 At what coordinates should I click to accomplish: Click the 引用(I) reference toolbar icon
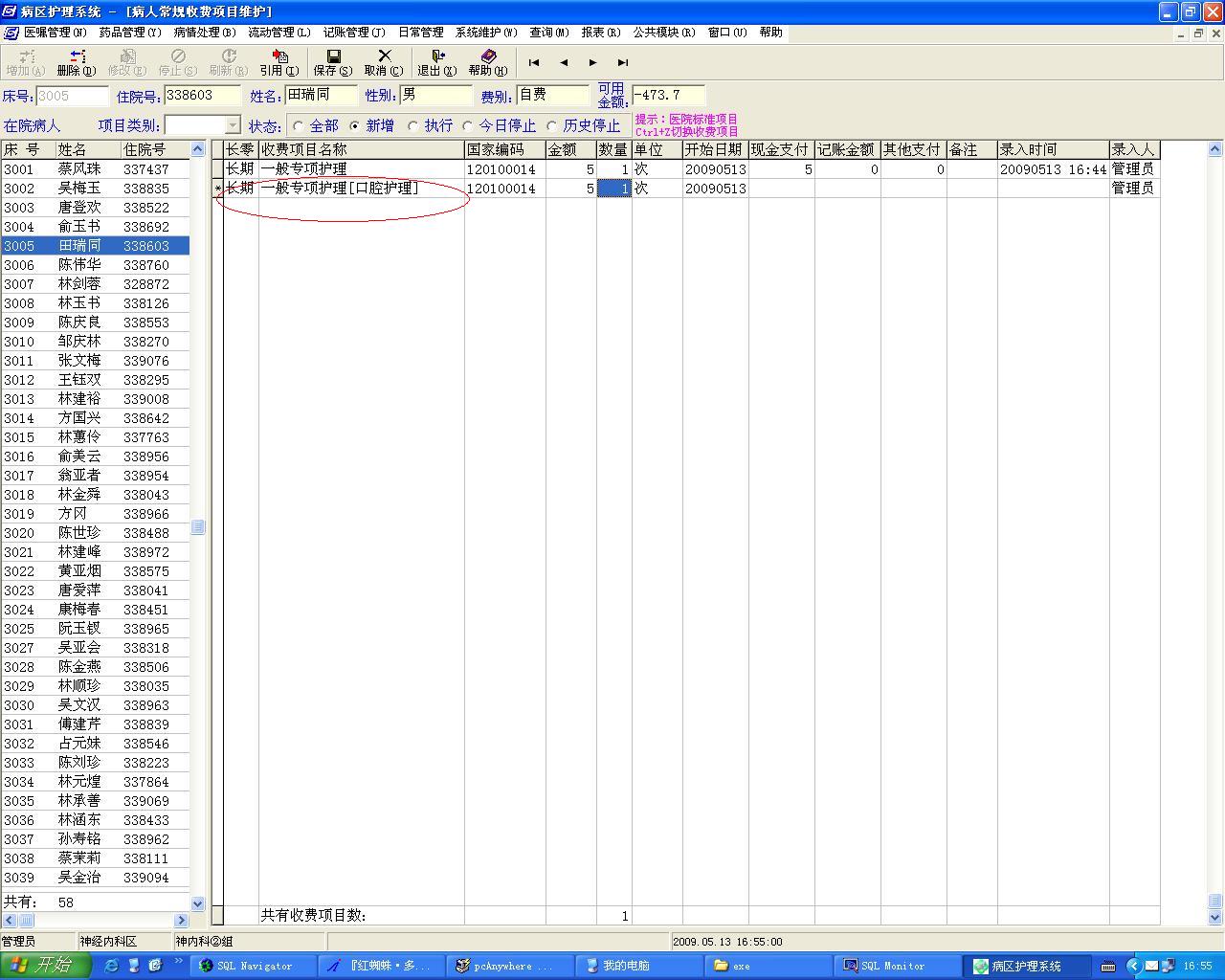point(278,63)
